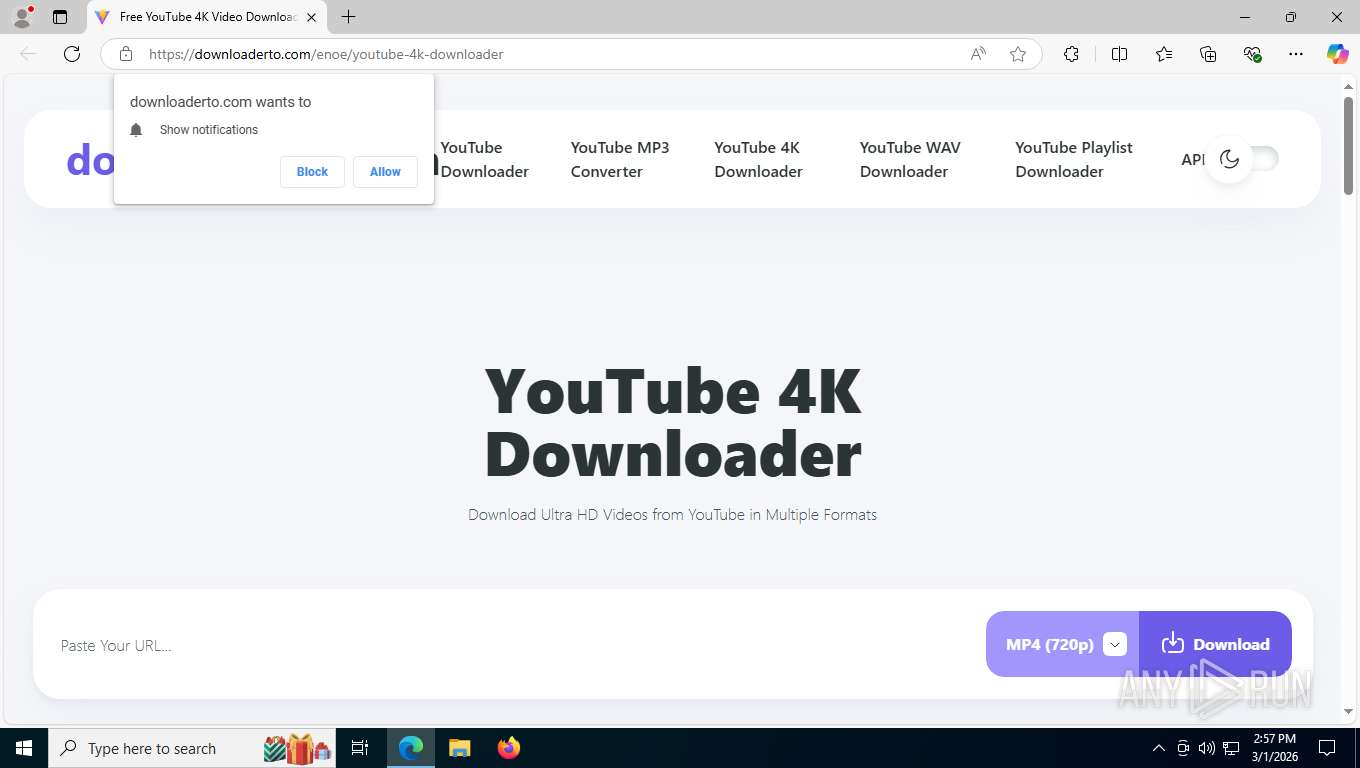Add this page to favorites star
1360x768 pixels.
tap(1018, 54)
